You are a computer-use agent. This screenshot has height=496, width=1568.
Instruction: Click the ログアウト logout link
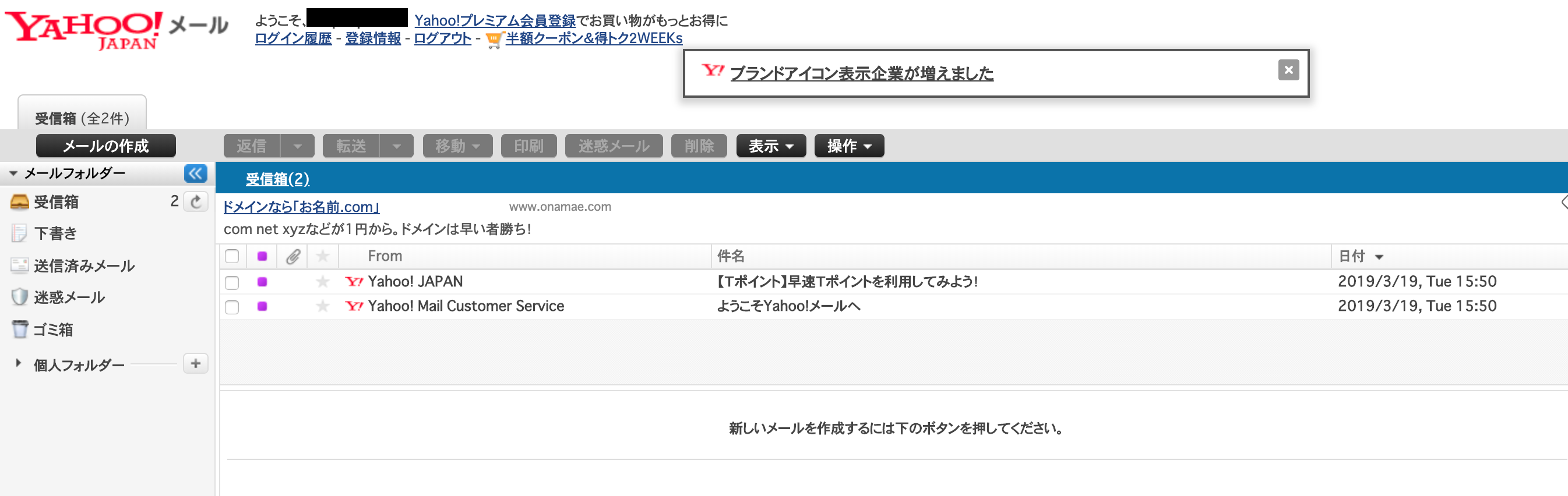442,38
